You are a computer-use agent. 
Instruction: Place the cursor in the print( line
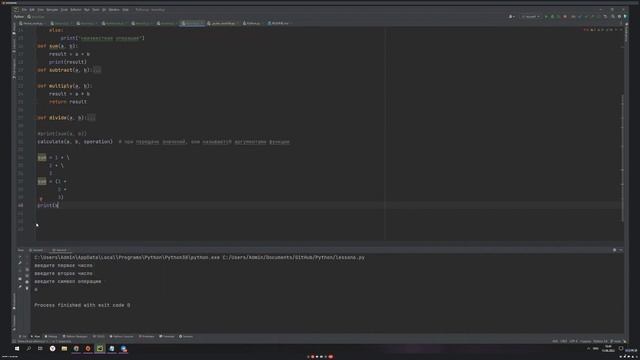click(x=48, y=205)
